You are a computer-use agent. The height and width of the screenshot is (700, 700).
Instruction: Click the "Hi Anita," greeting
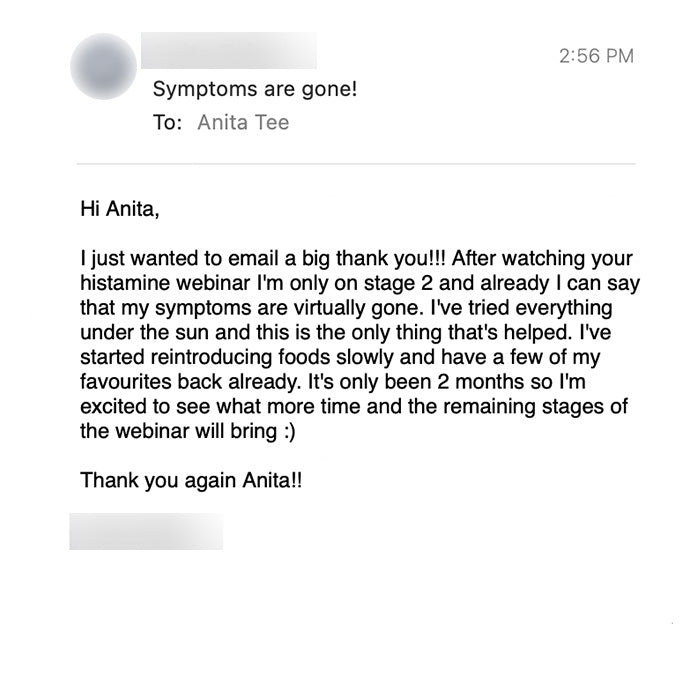pos(120,210)
